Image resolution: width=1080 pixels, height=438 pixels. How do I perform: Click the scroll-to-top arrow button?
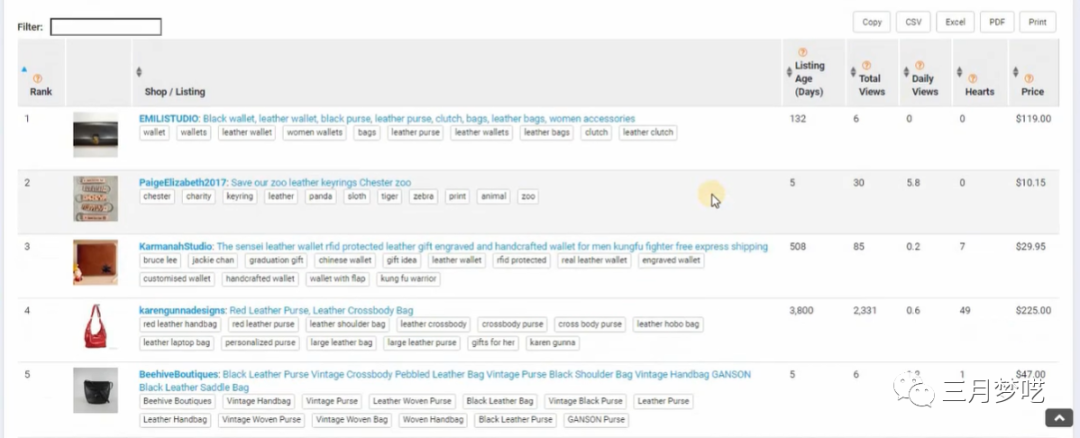tap(1058, 417)
